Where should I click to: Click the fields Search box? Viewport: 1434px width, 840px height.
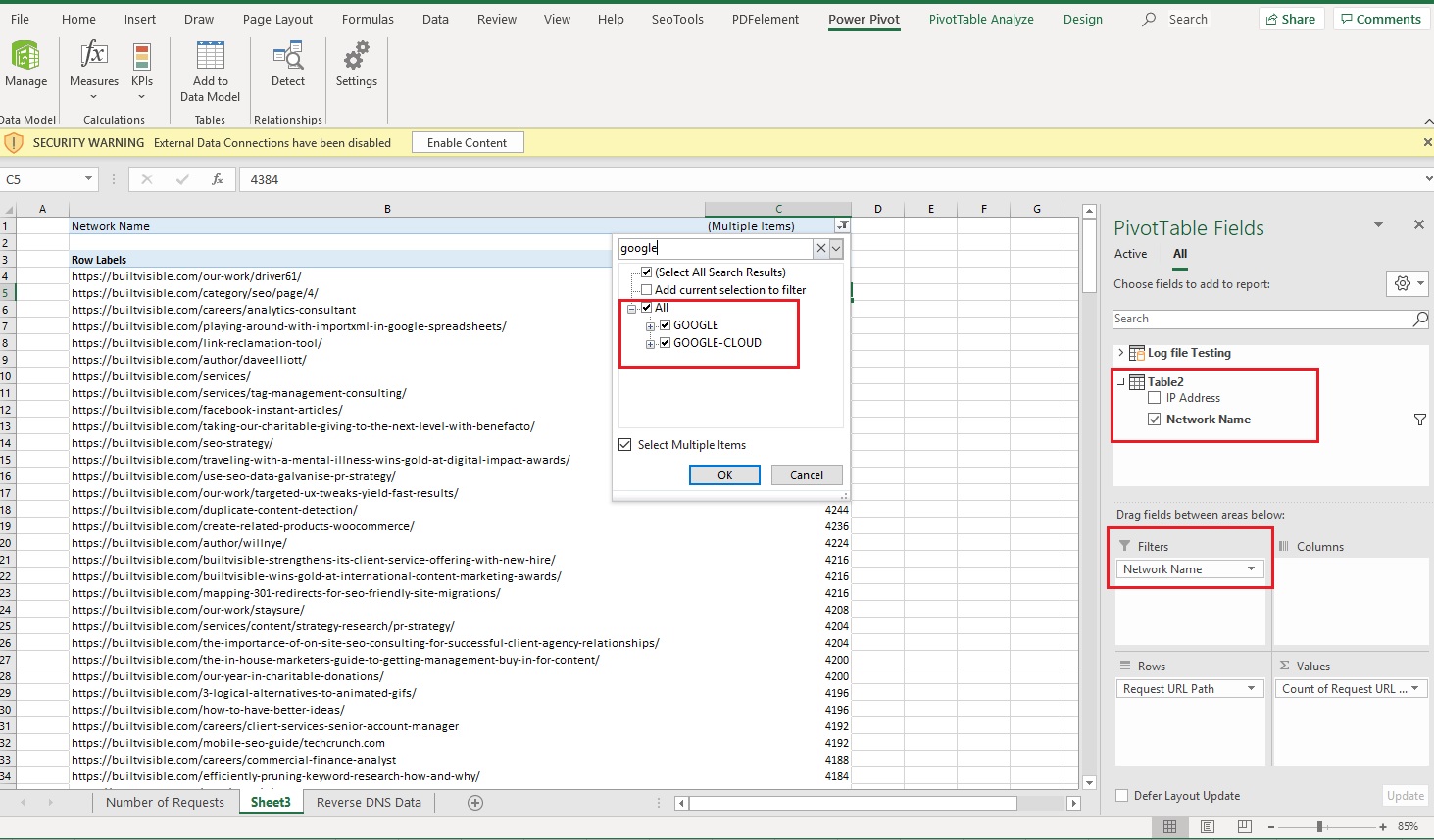[x=1264, y=319]
